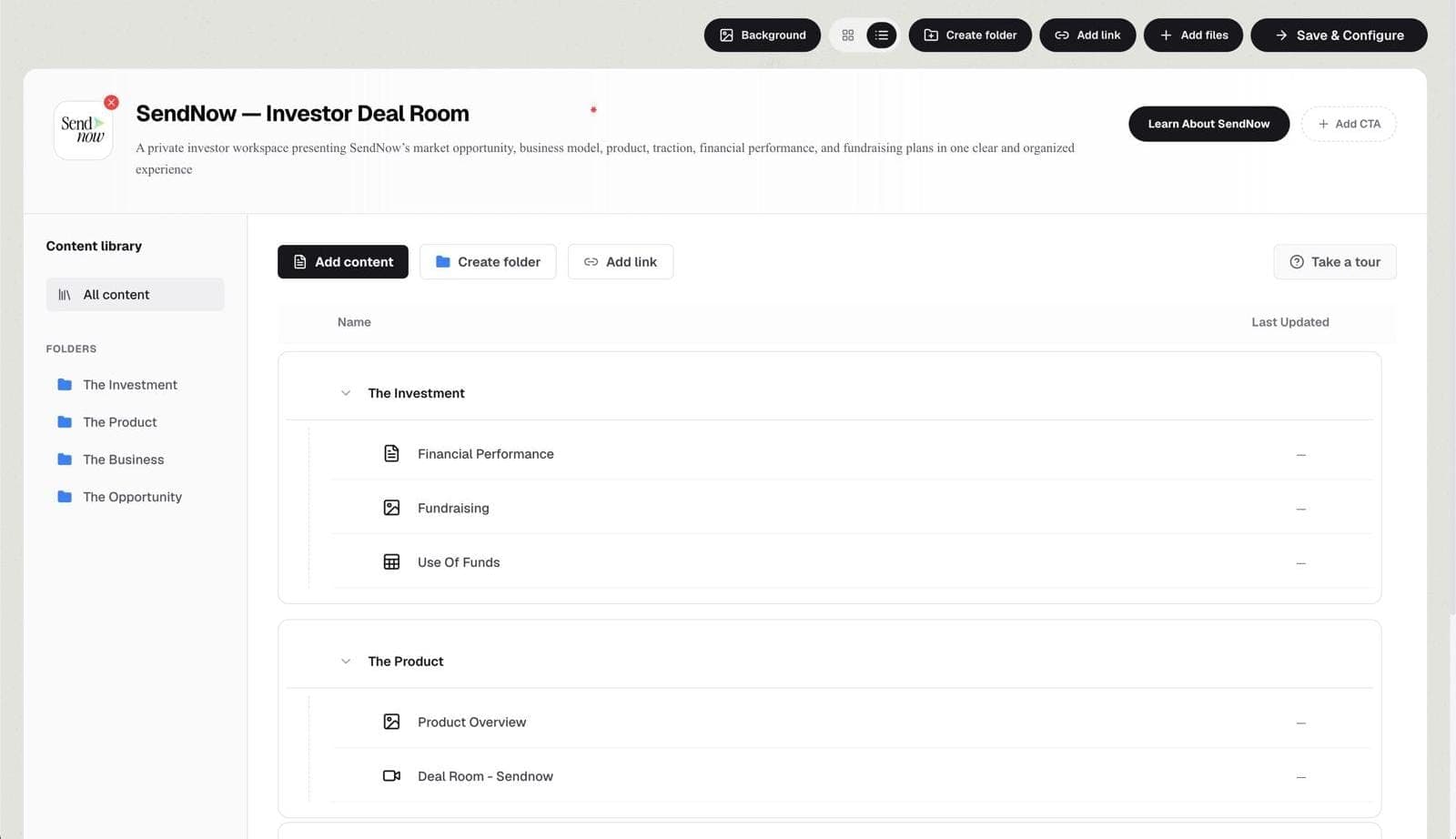Click the Financial Performance document icon
The width and height of the screenshot is (1456, 839).
[x=391, y=453]
